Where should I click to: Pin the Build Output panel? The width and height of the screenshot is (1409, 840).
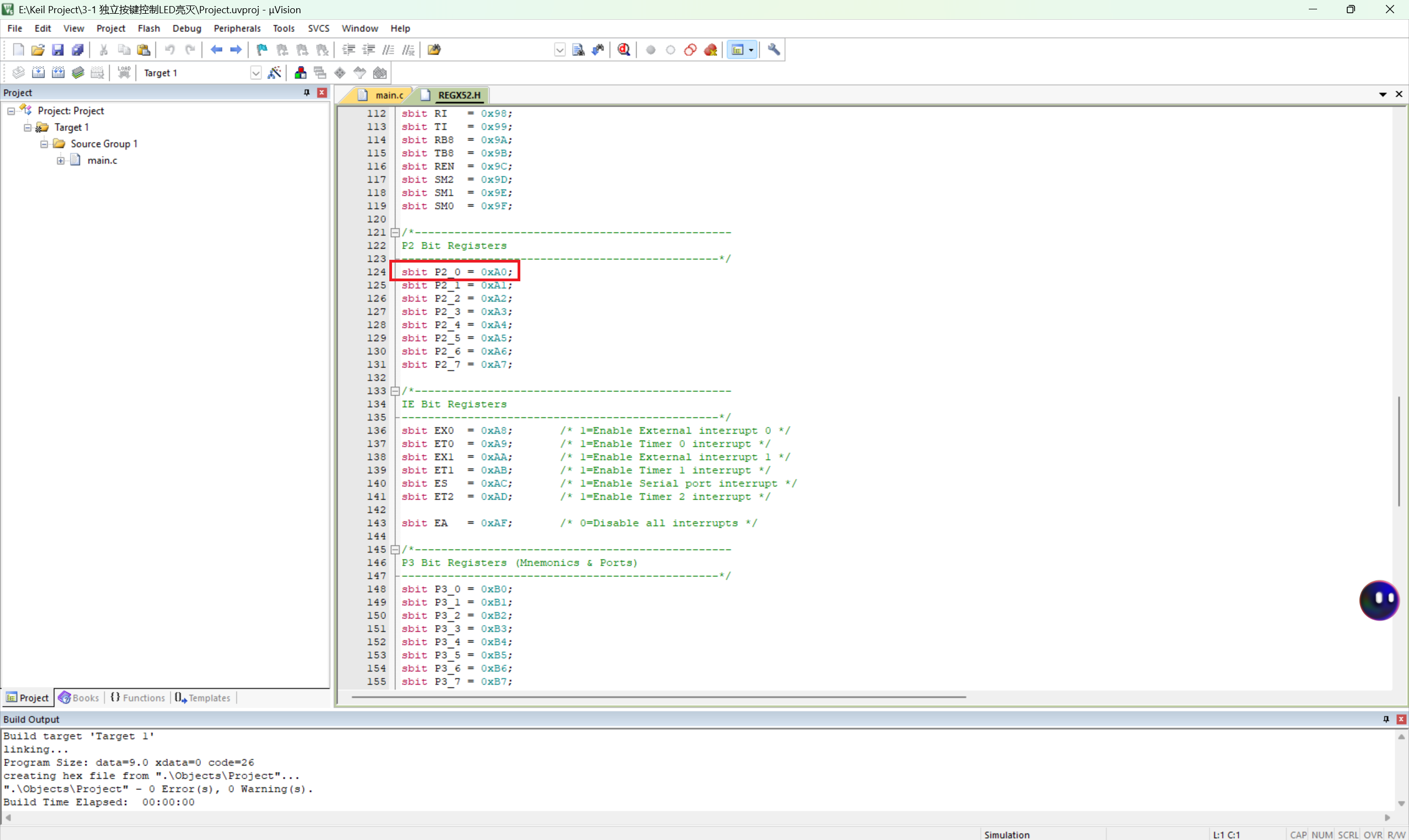click(1386, 719)
